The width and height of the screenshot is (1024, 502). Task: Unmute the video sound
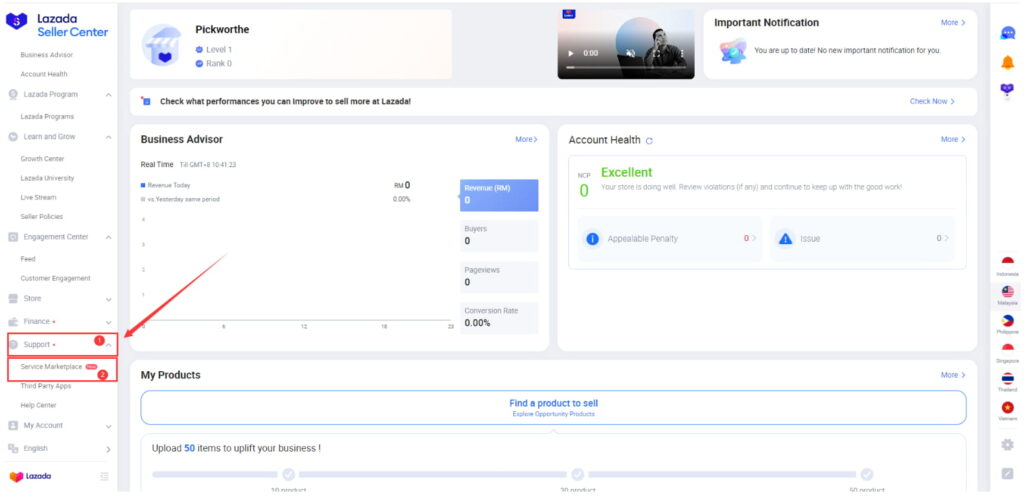[630, 54]
